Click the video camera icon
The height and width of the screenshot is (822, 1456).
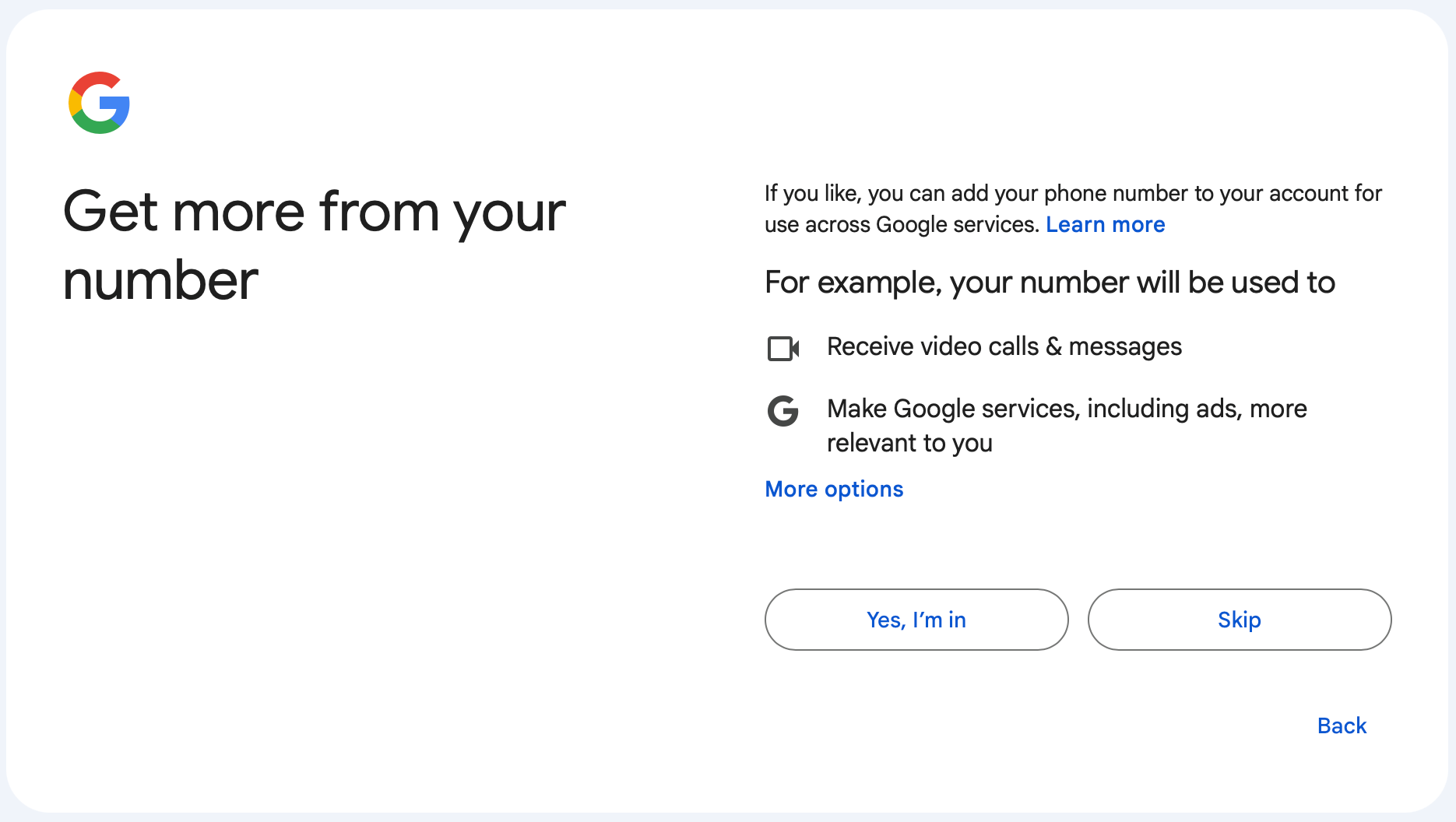point(783,348)
